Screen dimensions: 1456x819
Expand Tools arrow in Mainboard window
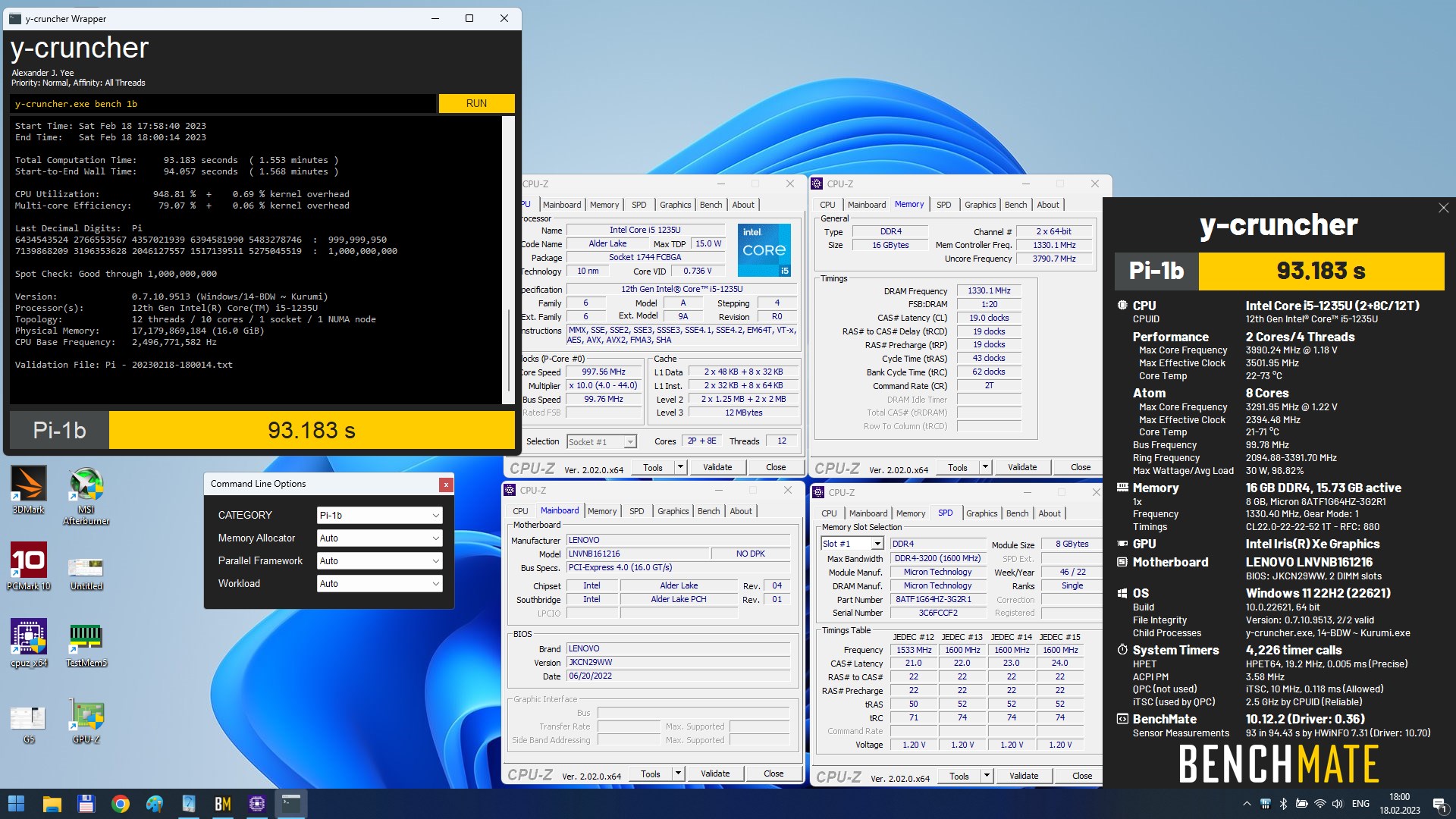(x=678, y=773)
